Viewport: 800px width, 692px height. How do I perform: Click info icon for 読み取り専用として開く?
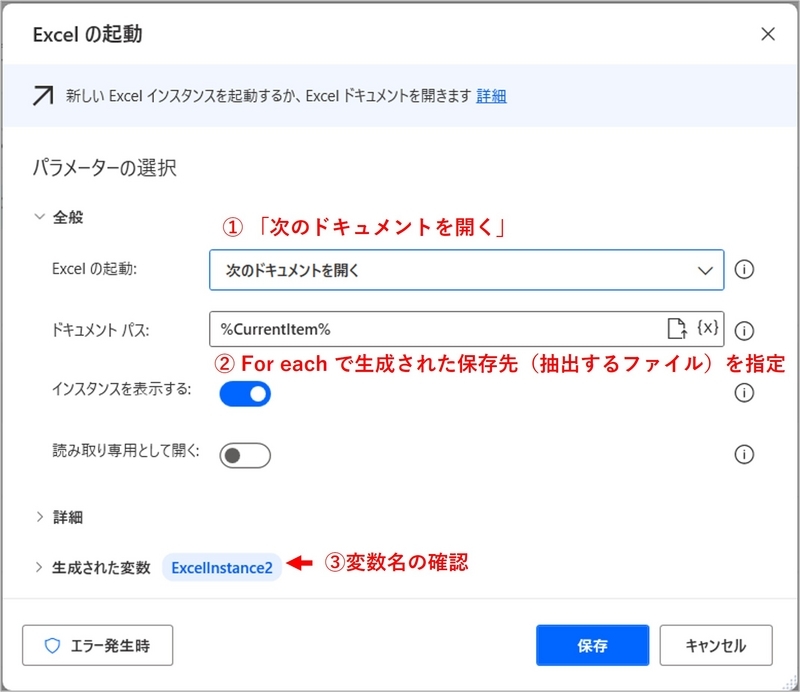744,455
